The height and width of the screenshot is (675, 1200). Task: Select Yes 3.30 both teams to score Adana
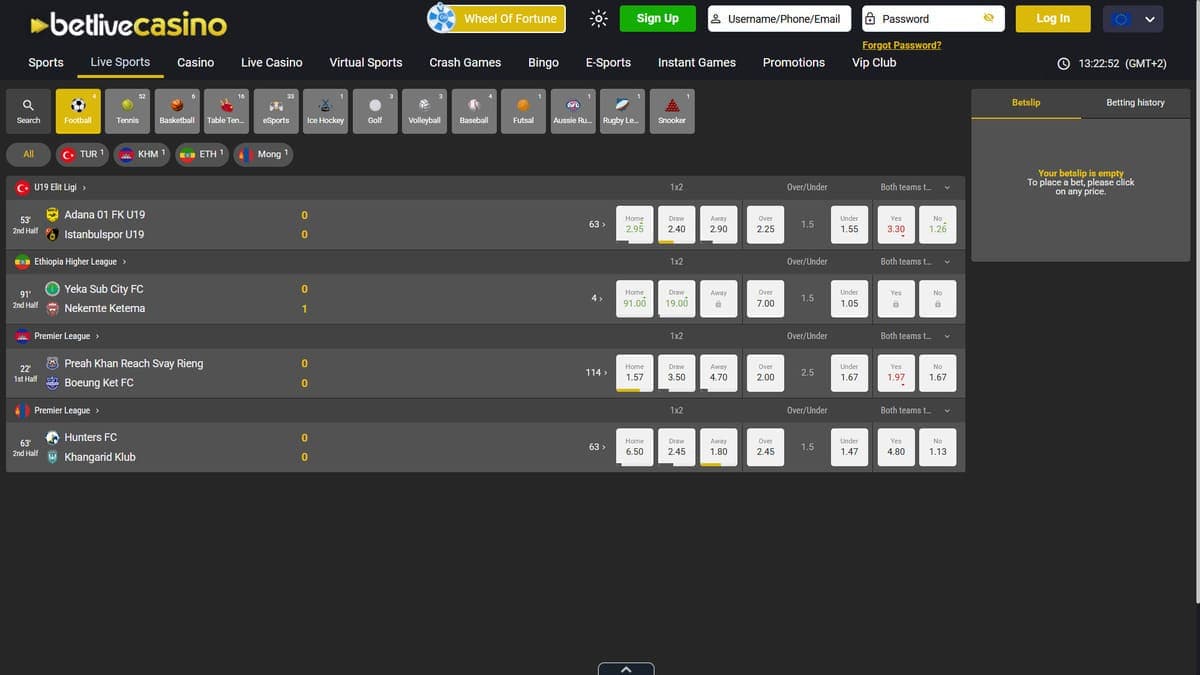point(896,225)
